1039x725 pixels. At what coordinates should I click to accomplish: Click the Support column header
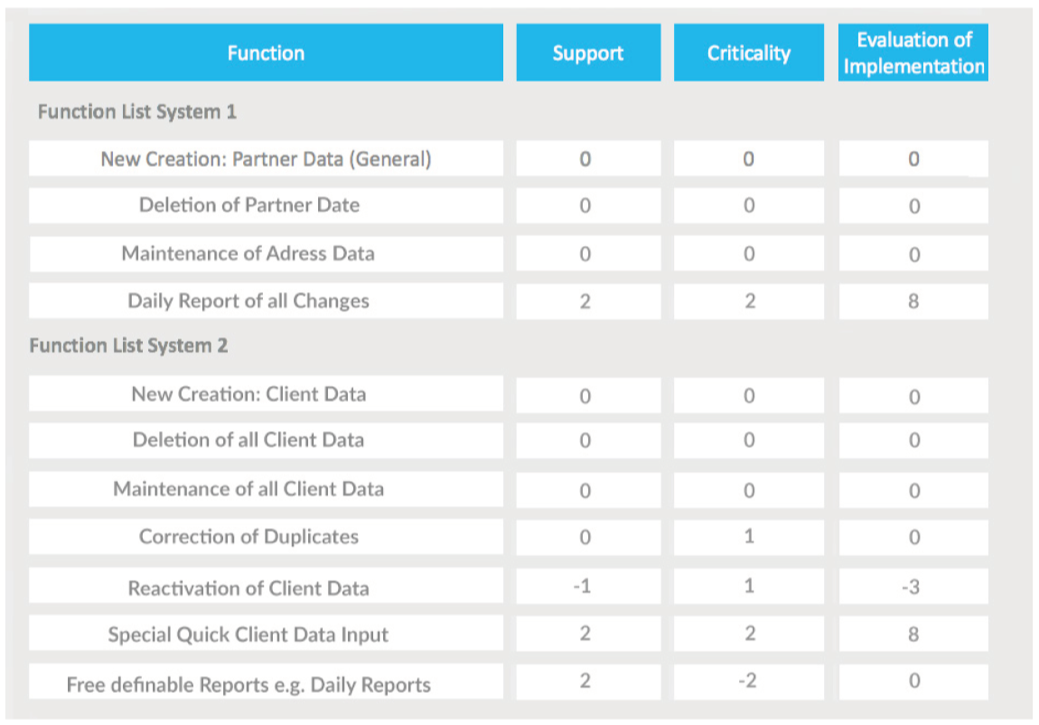tap(588, 52)
